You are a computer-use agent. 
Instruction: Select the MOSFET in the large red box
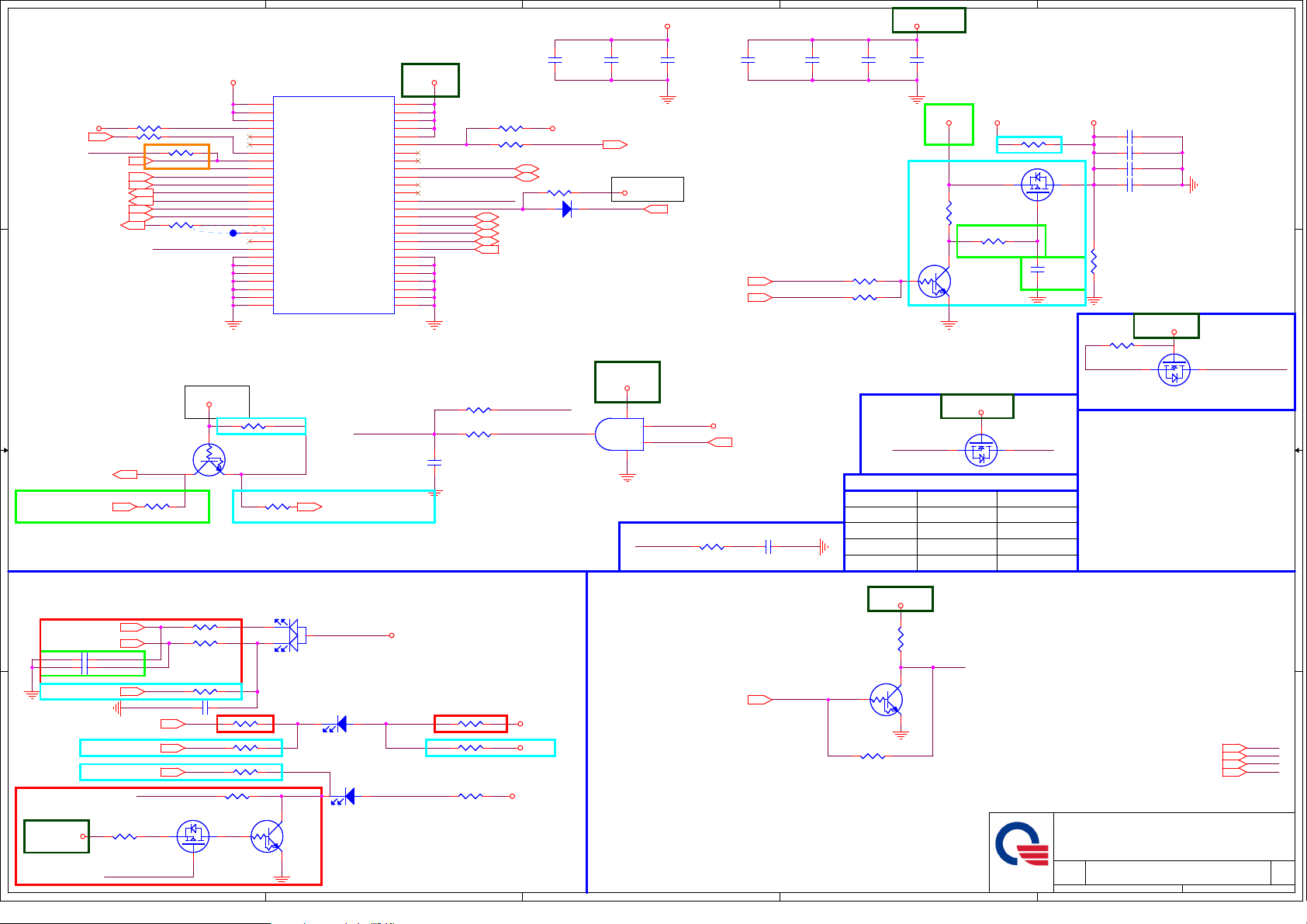click(192, 836)
